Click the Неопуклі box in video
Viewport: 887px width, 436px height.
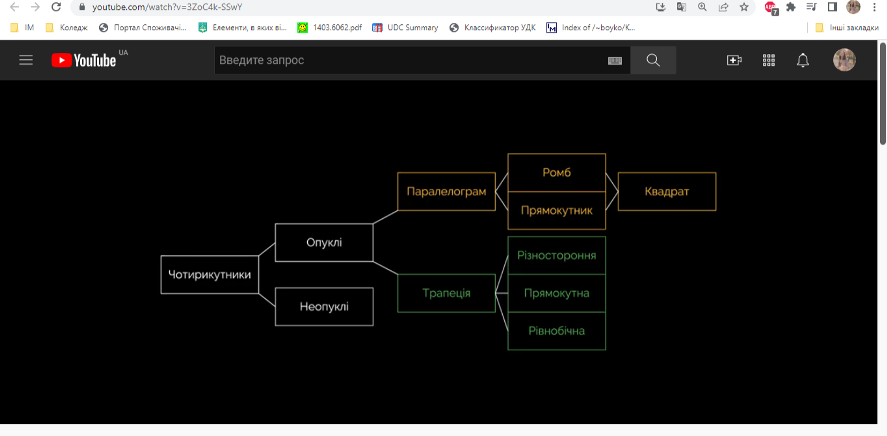324,307
